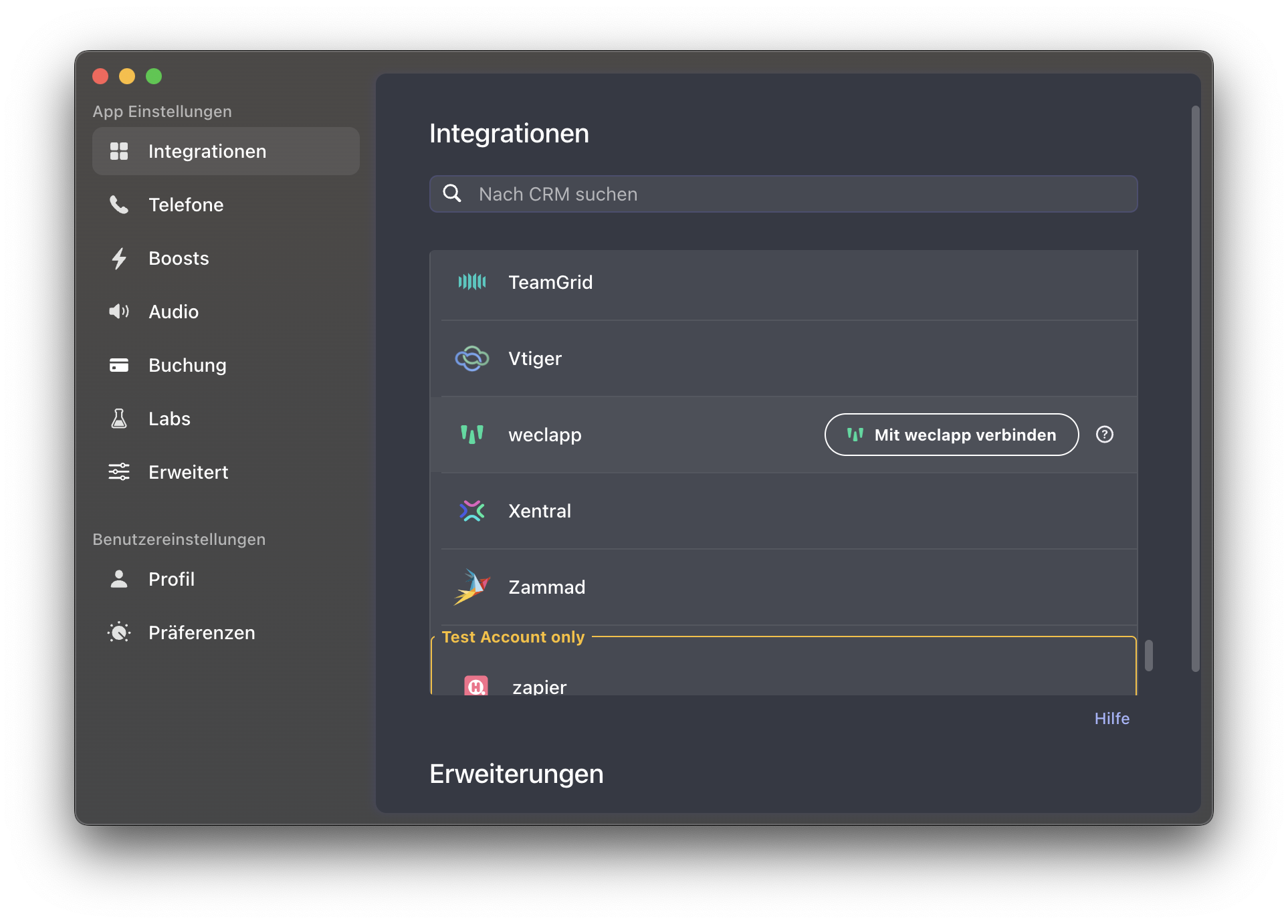Click the Telefone phone handset icon
Image resolution: width=1288 pixels, height=924 pixels.
(x=119, y=205)
